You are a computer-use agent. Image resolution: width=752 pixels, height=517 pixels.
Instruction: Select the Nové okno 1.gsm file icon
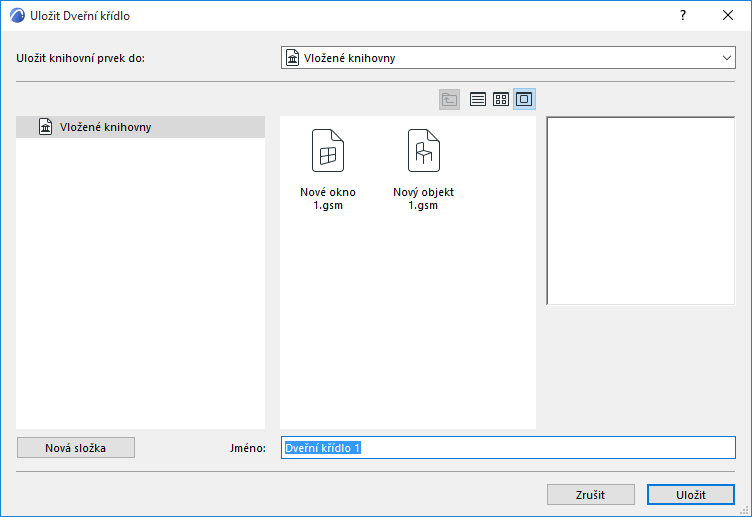[x=328, y=151]
